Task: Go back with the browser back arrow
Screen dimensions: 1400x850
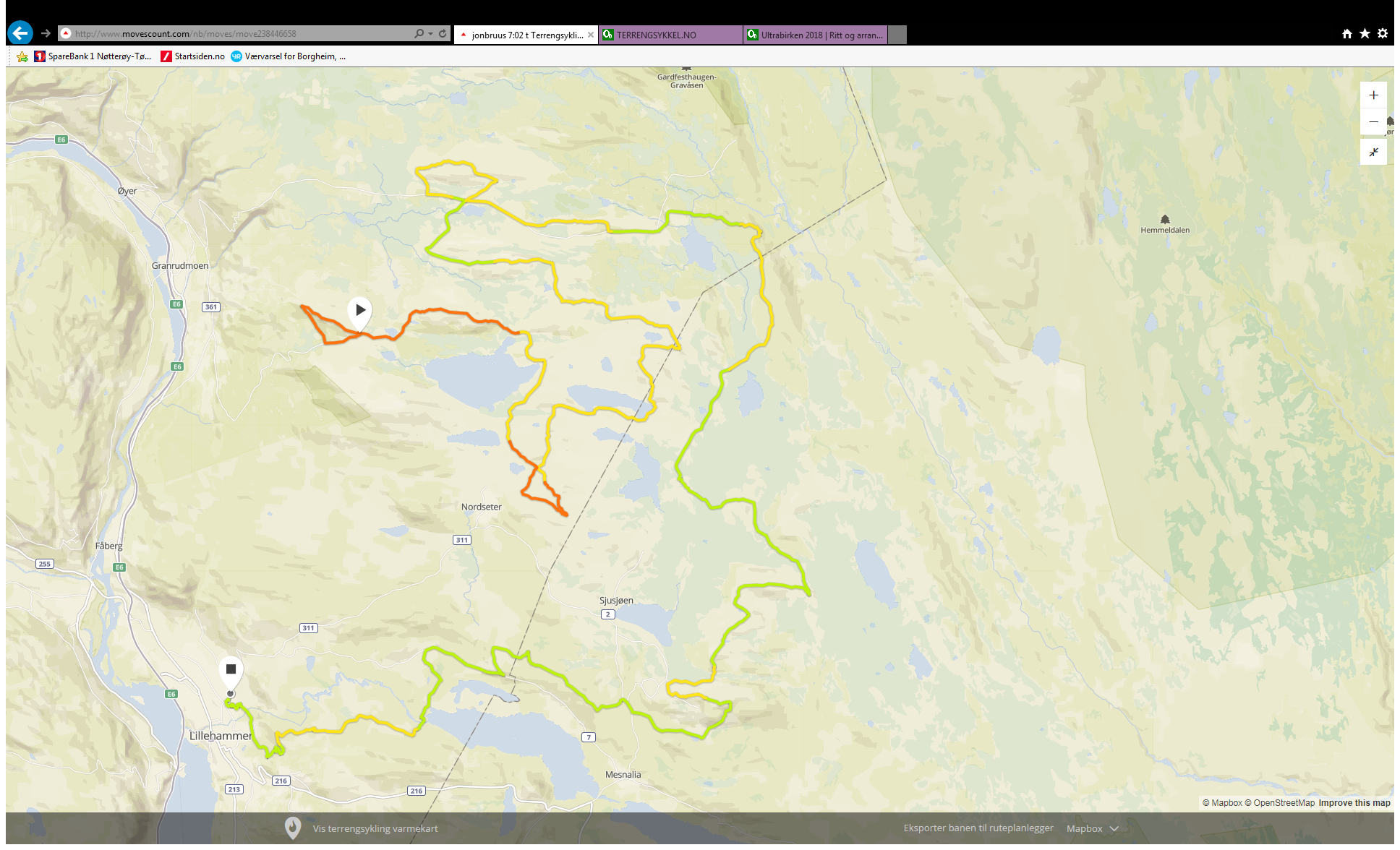Action: click(x=20, y=33)
